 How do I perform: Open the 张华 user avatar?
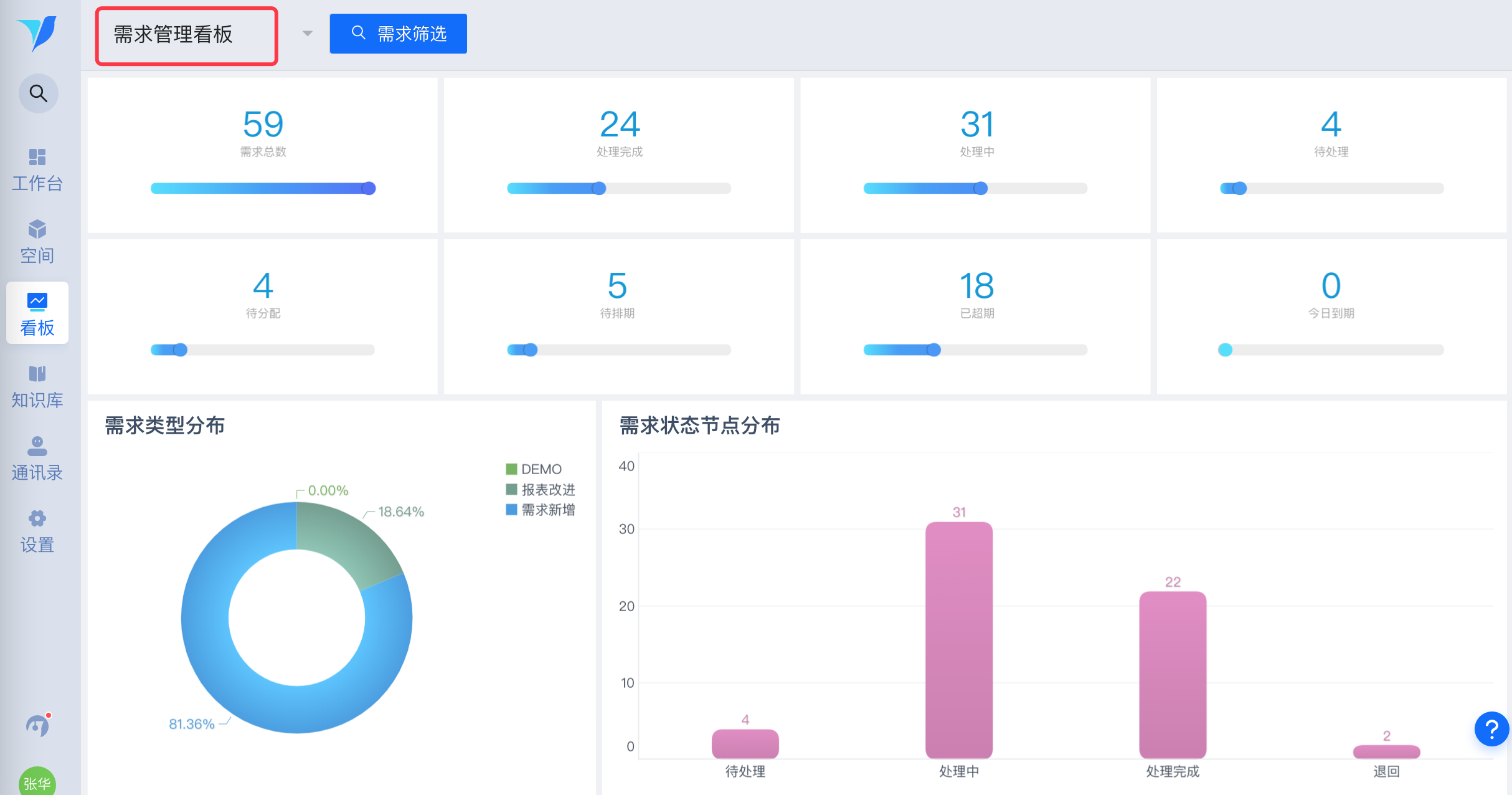click(37, 782)
